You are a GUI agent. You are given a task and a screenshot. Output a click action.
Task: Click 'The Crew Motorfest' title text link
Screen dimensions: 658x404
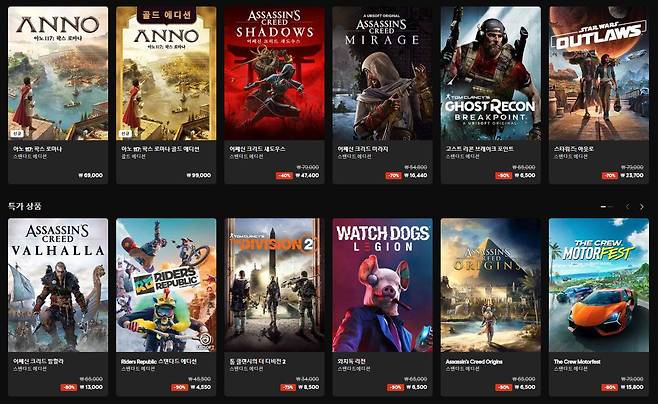click(x=577, y=362)
